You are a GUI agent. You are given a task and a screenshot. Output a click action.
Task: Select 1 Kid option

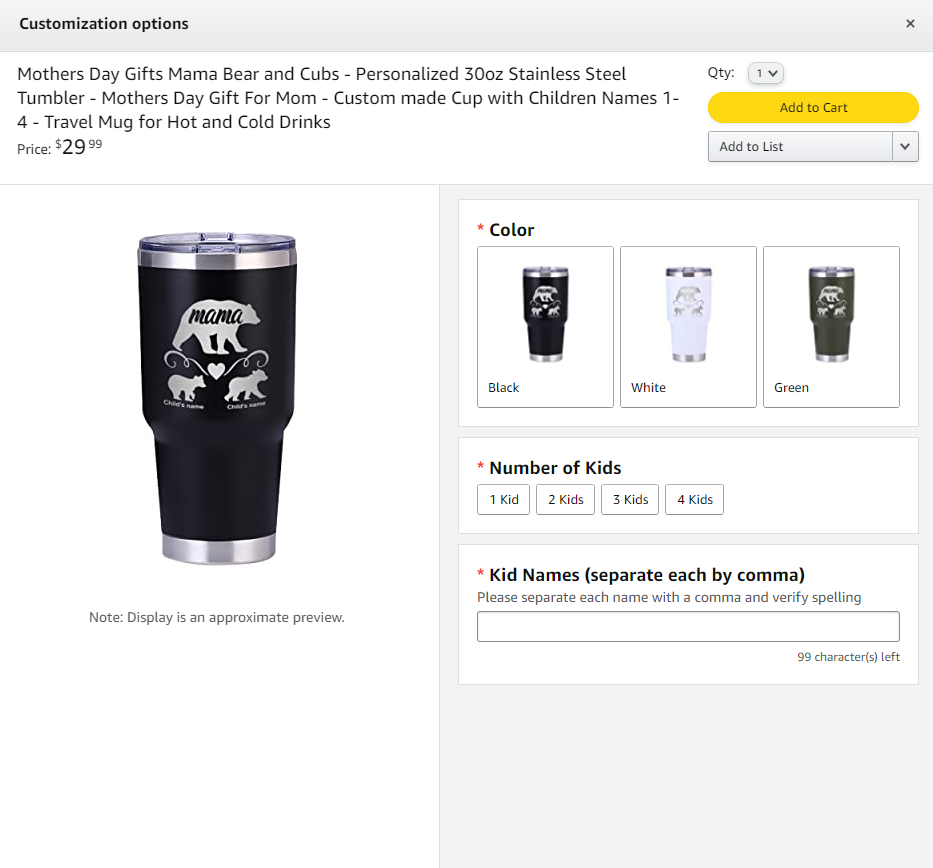point(503,499)
